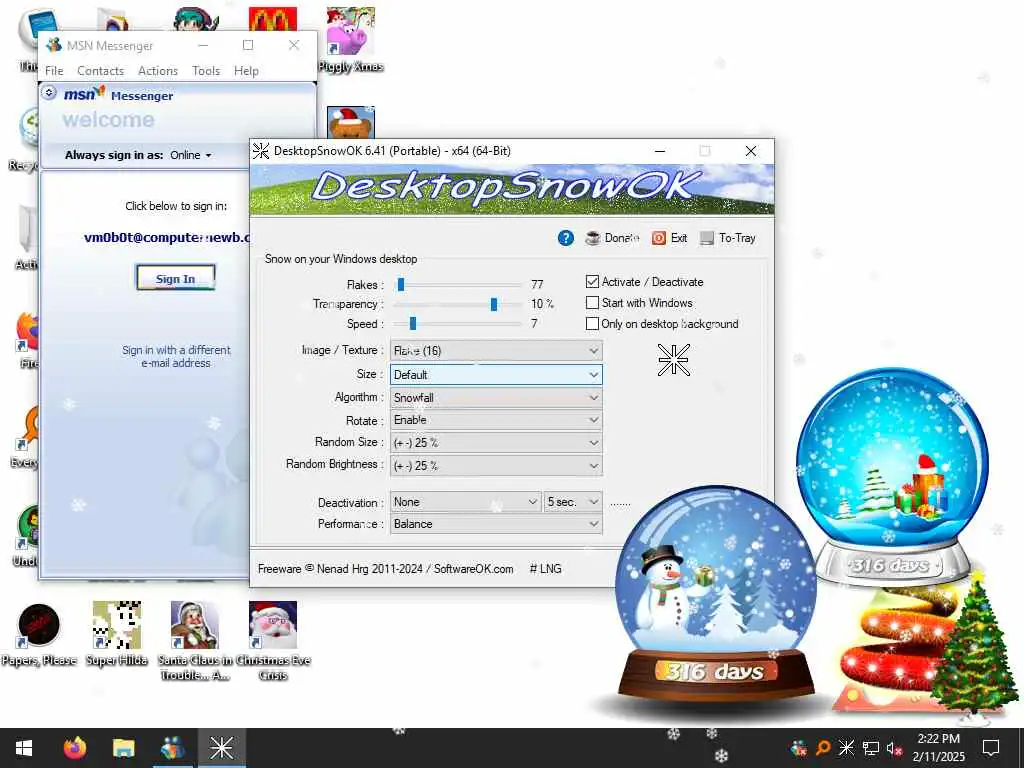This screenshot has width=1024, height=768.
Task: Open the Help menu in MSN Messenger
Action: (x=246, y=71)
